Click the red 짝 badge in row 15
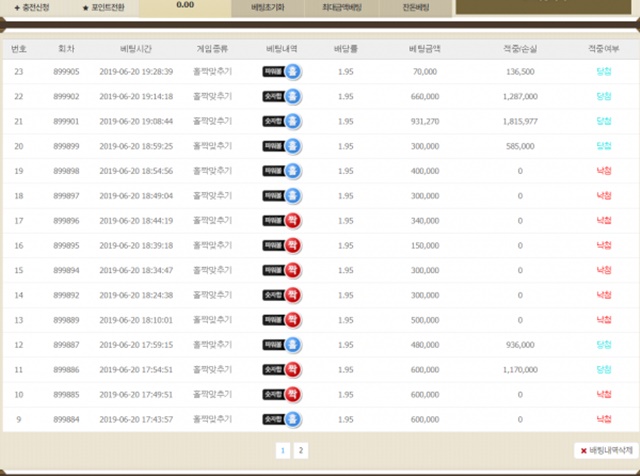Viewport: 640px width, 476px height. point(293,270)
